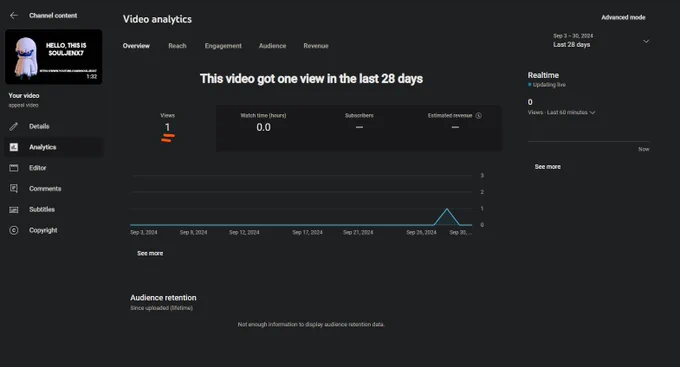Open the Channel content link
Viewport: 680px width, 367px height.
coord(53,16)
